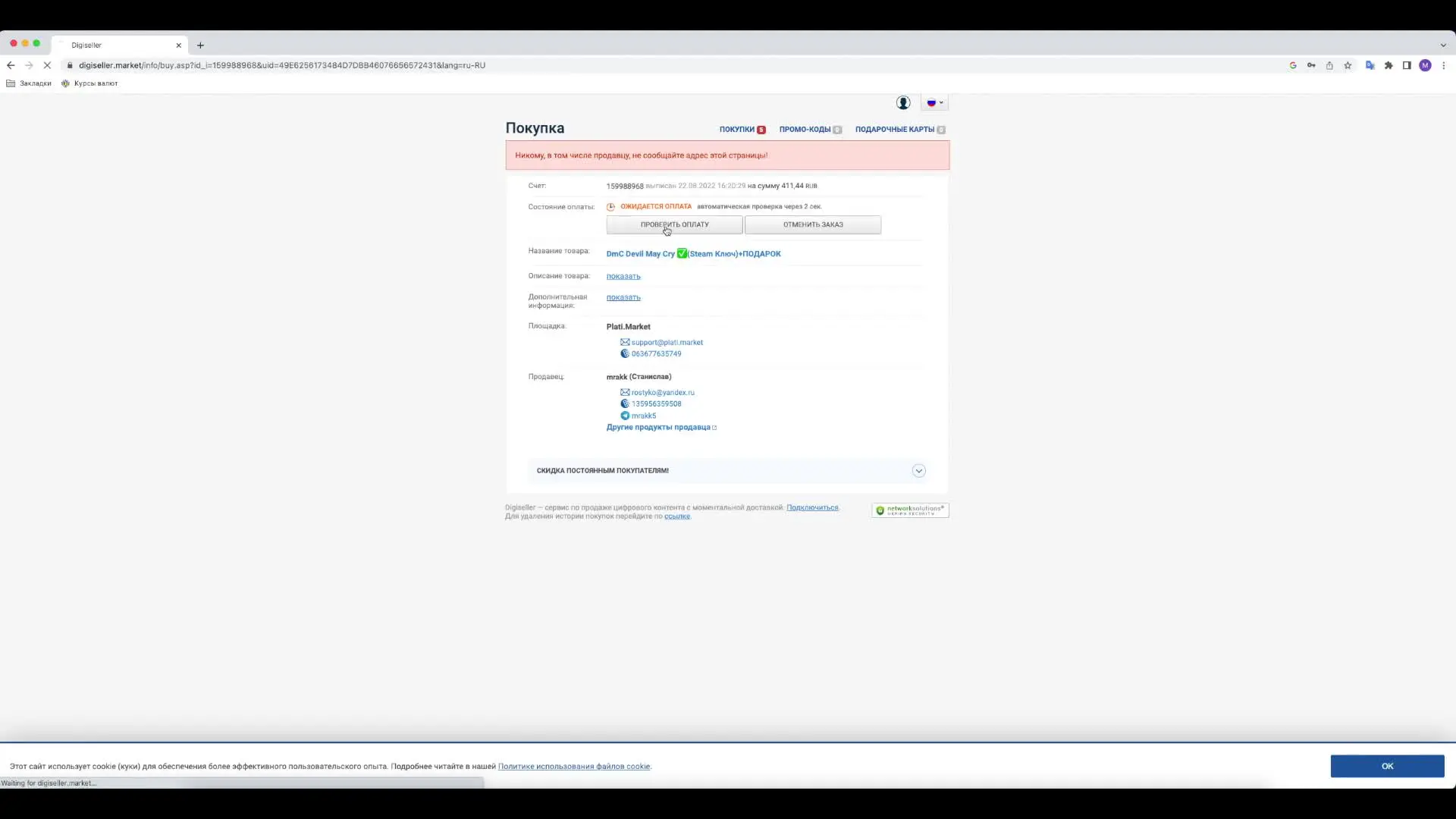1456x819 pixels.
Task: Click the saved passwords key icon
Action: (1311, 65)
